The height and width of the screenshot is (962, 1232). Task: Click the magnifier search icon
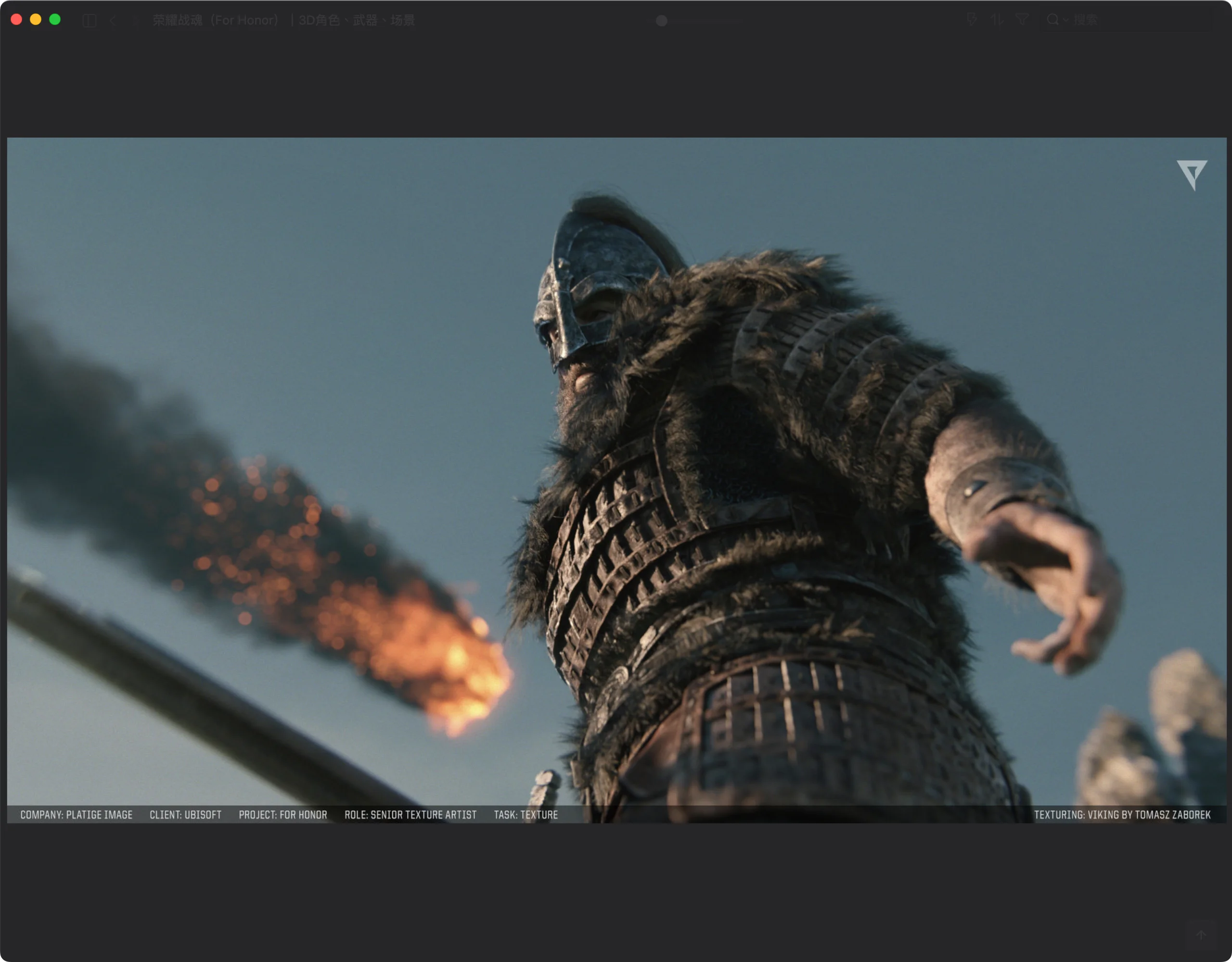[1052, 20]
